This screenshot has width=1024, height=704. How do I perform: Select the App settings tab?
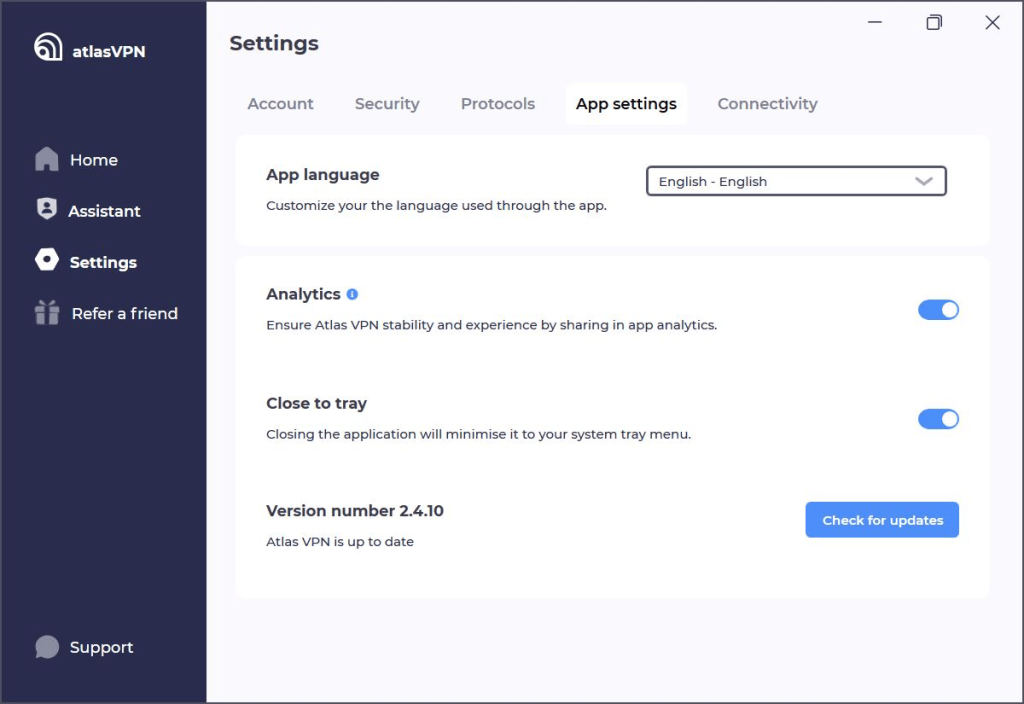626,104
